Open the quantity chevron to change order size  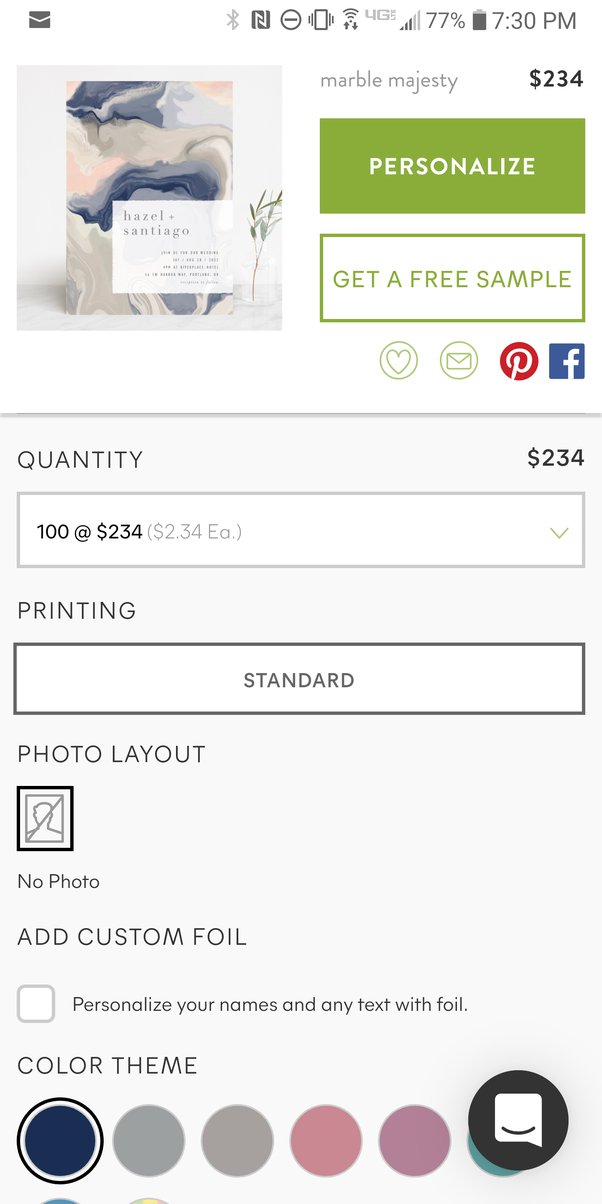tap(559, 533)
